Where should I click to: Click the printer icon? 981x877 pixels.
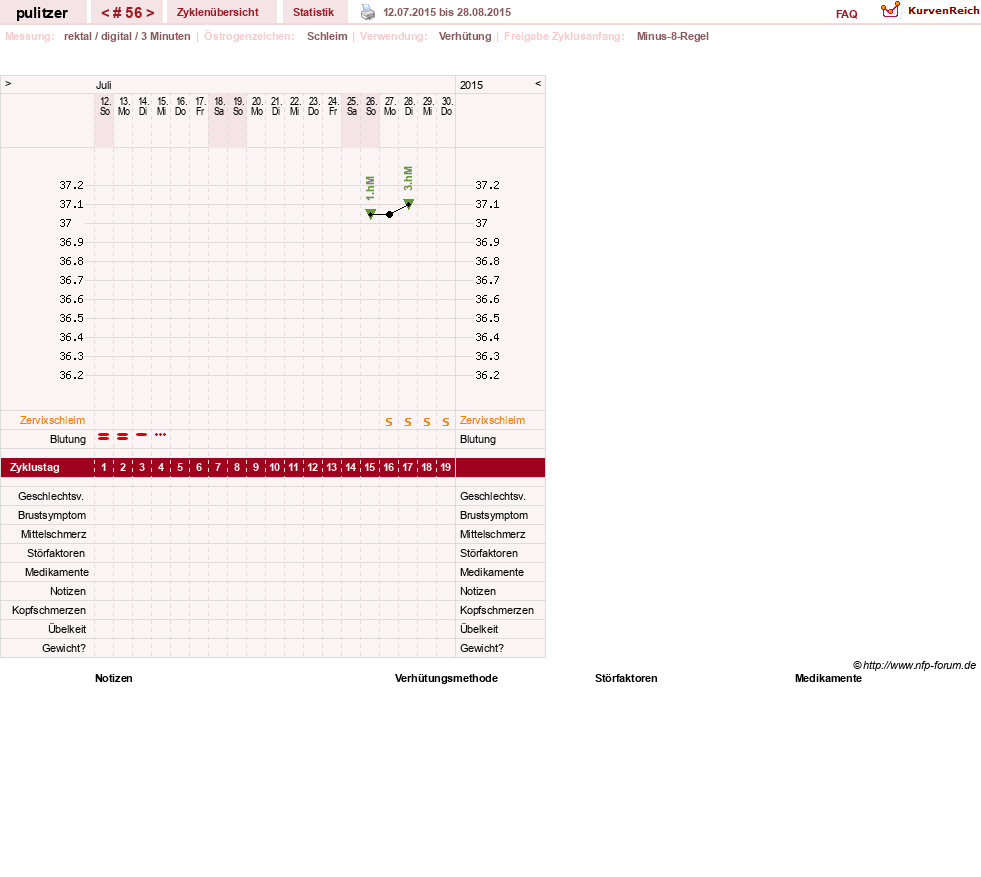(368, 12)
